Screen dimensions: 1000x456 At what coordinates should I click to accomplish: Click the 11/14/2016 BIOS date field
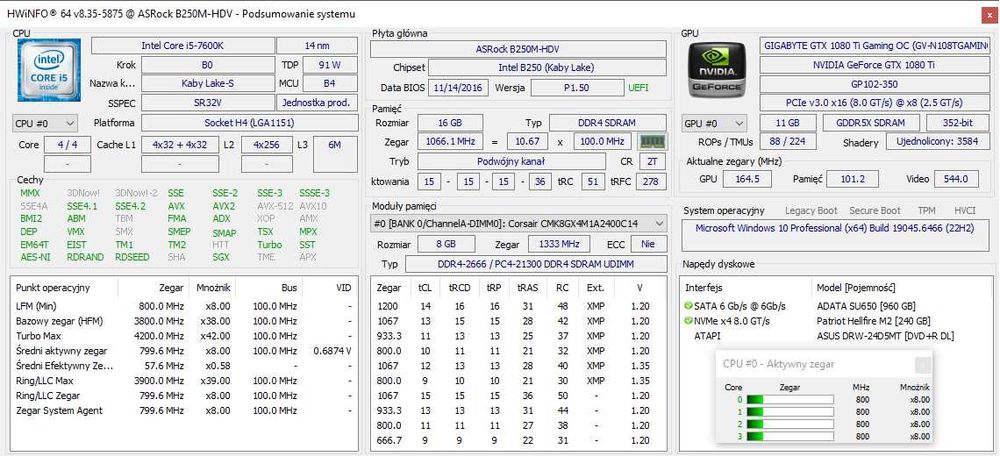point(458,87)
